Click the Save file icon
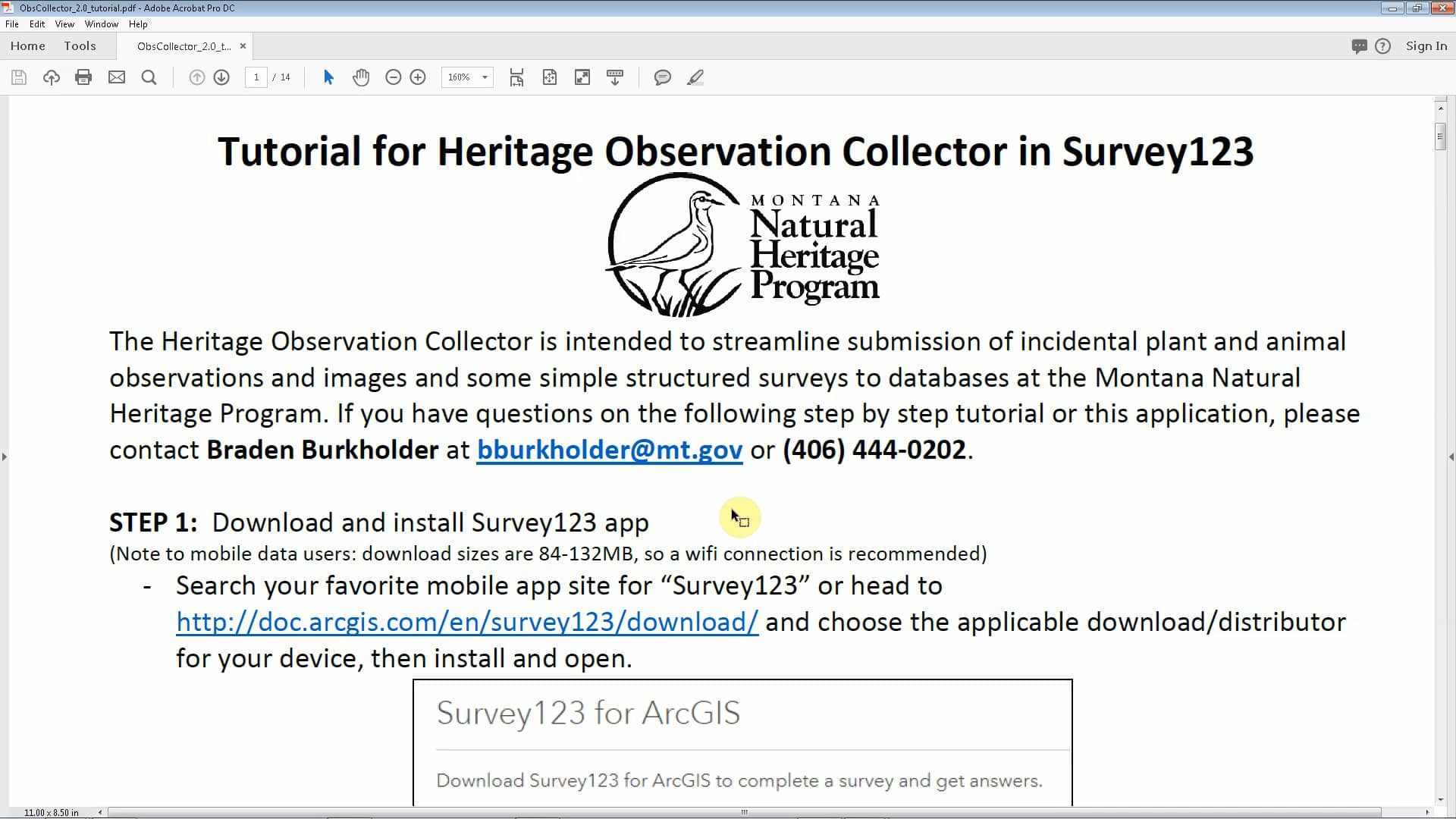 tap(19, 77)
